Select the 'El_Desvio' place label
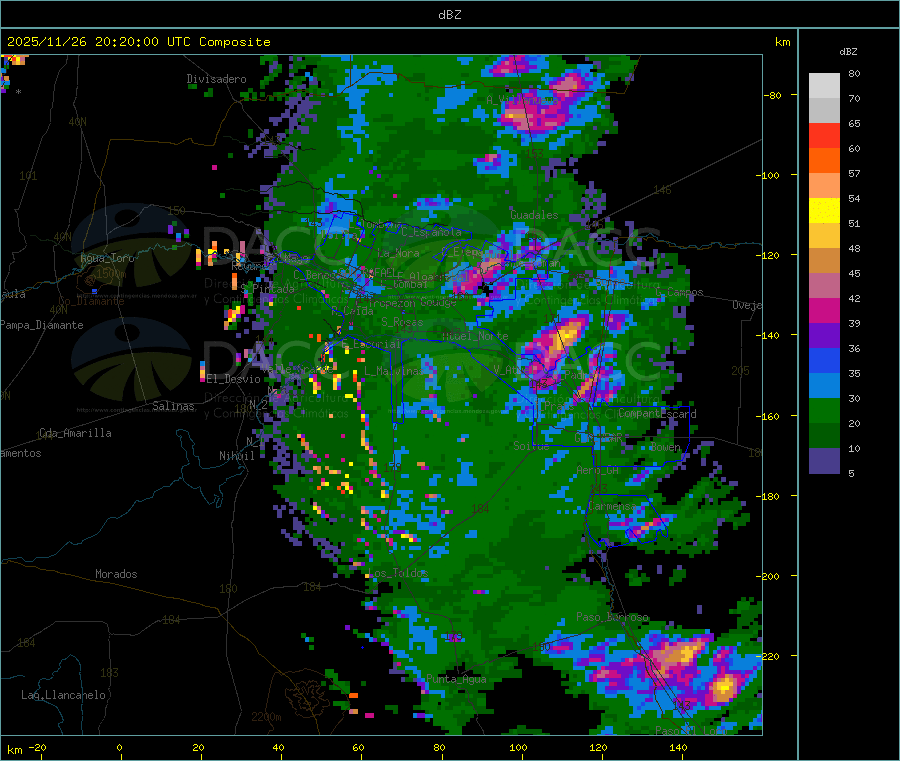The height and width of the screenshot is (761, 900). pyautogui.click(x=233, y=379)
